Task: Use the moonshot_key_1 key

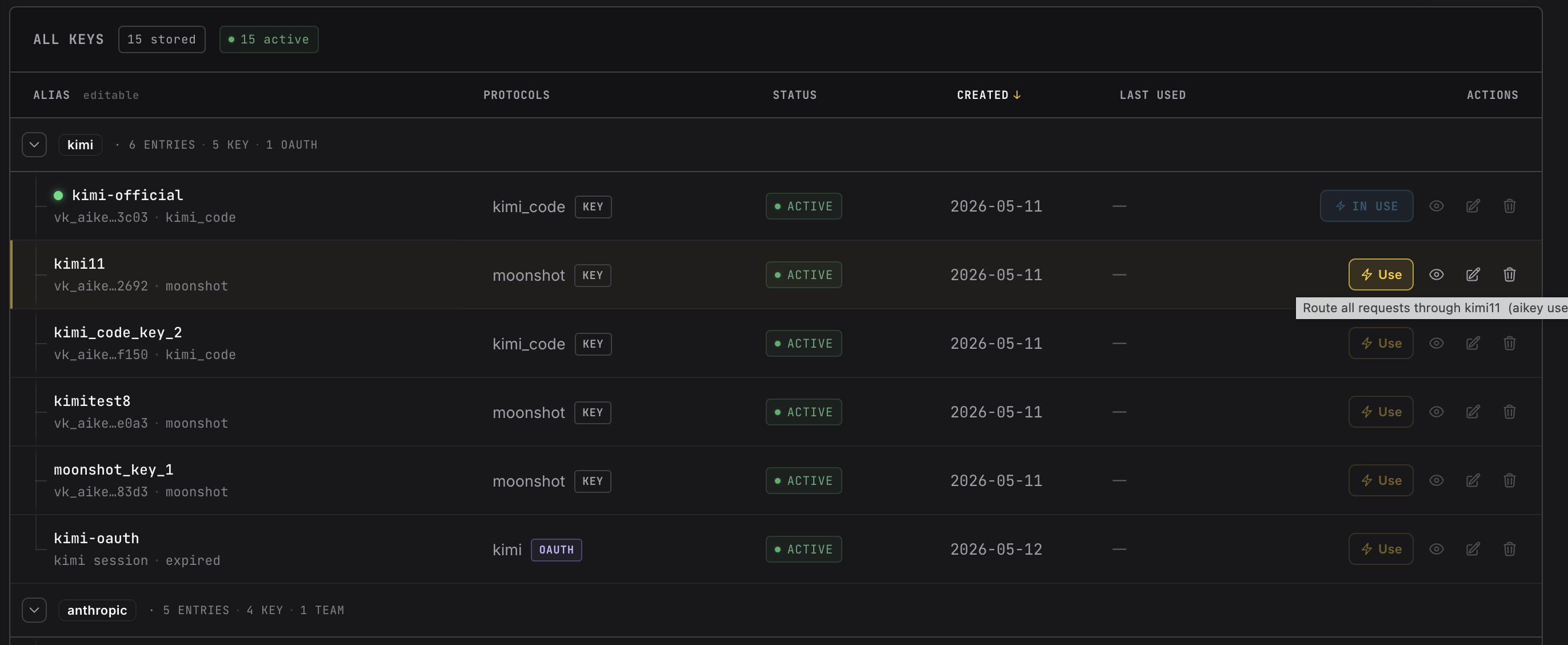Action: (x=1381, y=480)
